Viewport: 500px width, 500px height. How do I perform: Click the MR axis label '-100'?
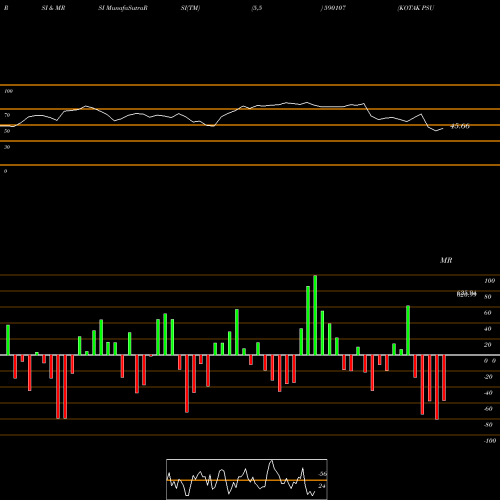[490, 441]
